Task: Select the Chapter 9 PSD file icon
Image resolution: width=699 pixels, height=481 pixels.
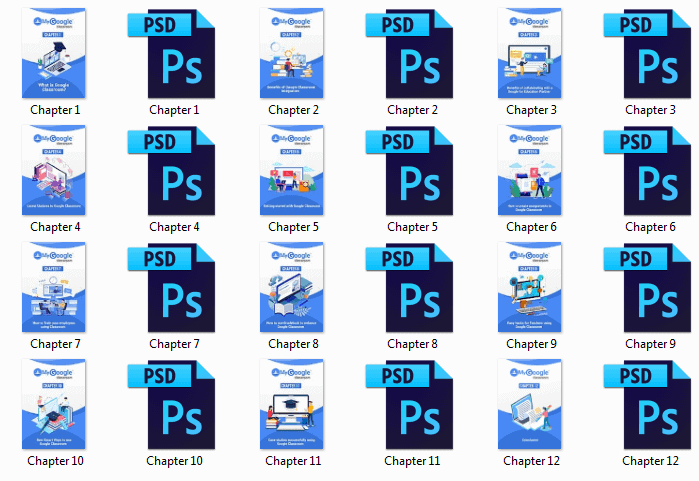Action: 648,288
